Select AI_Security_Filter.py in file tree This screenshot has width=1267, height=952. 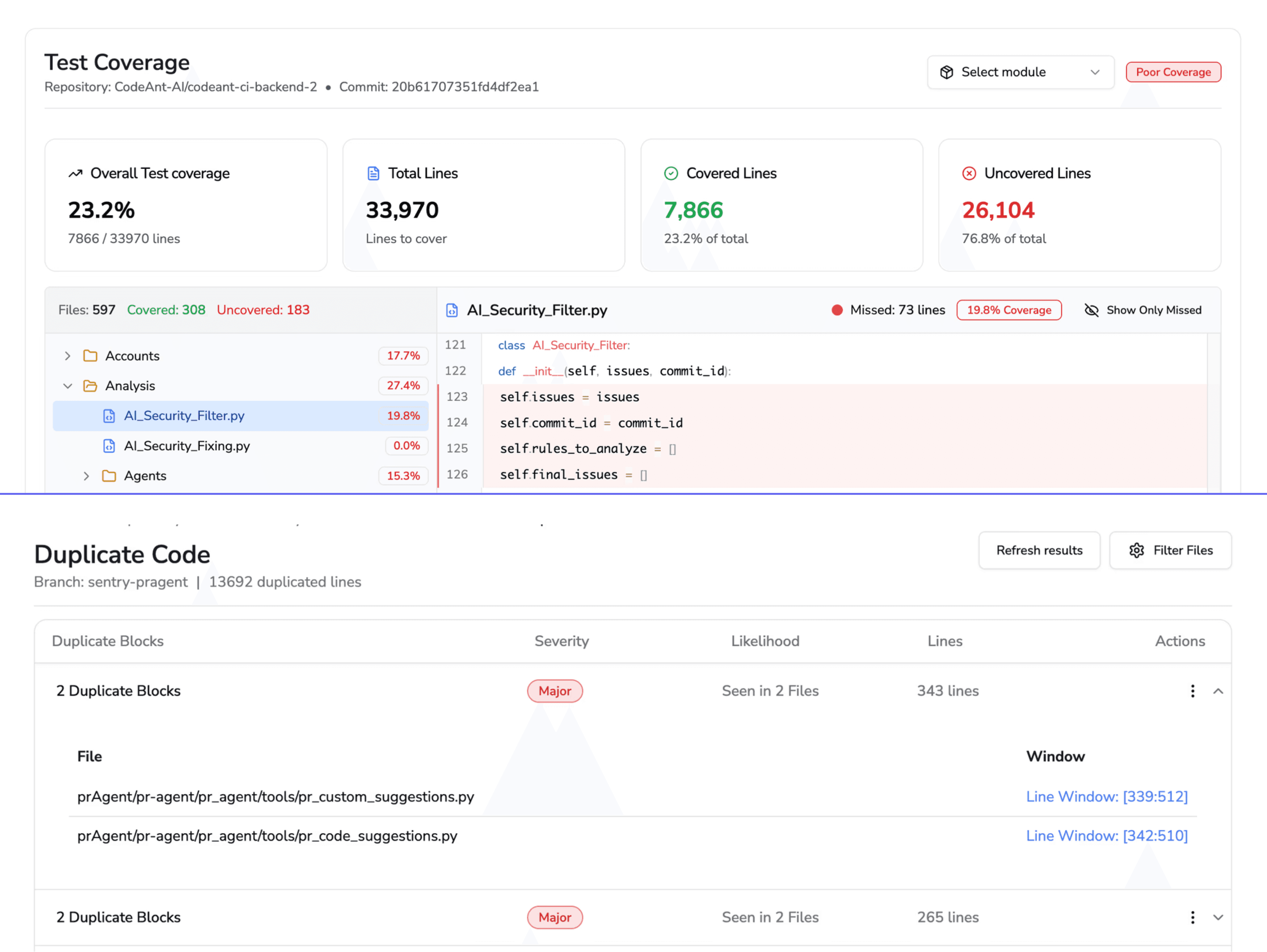tap(184, 416)
